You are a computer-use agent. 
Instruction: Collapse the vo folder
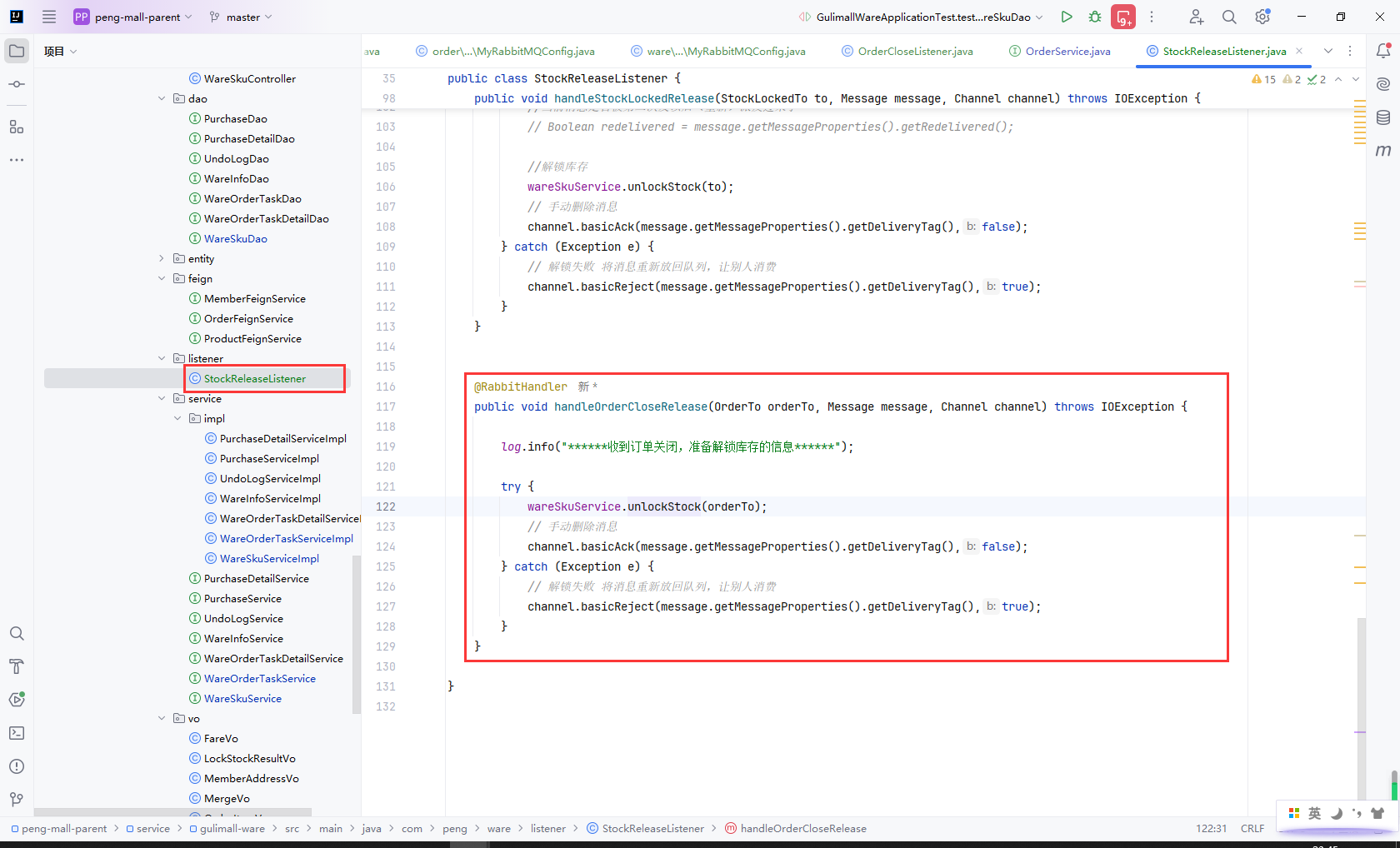pos(162,718)
